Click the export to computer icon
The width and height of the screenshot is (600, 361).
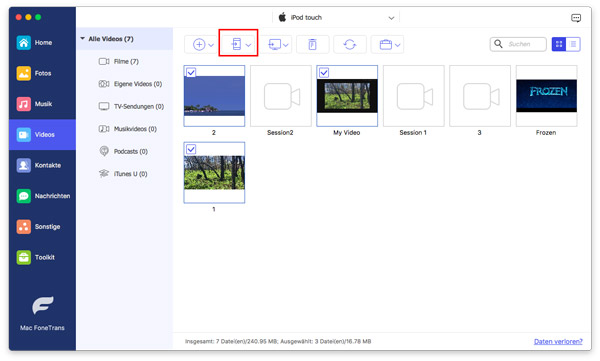click(x=274, y=44)
